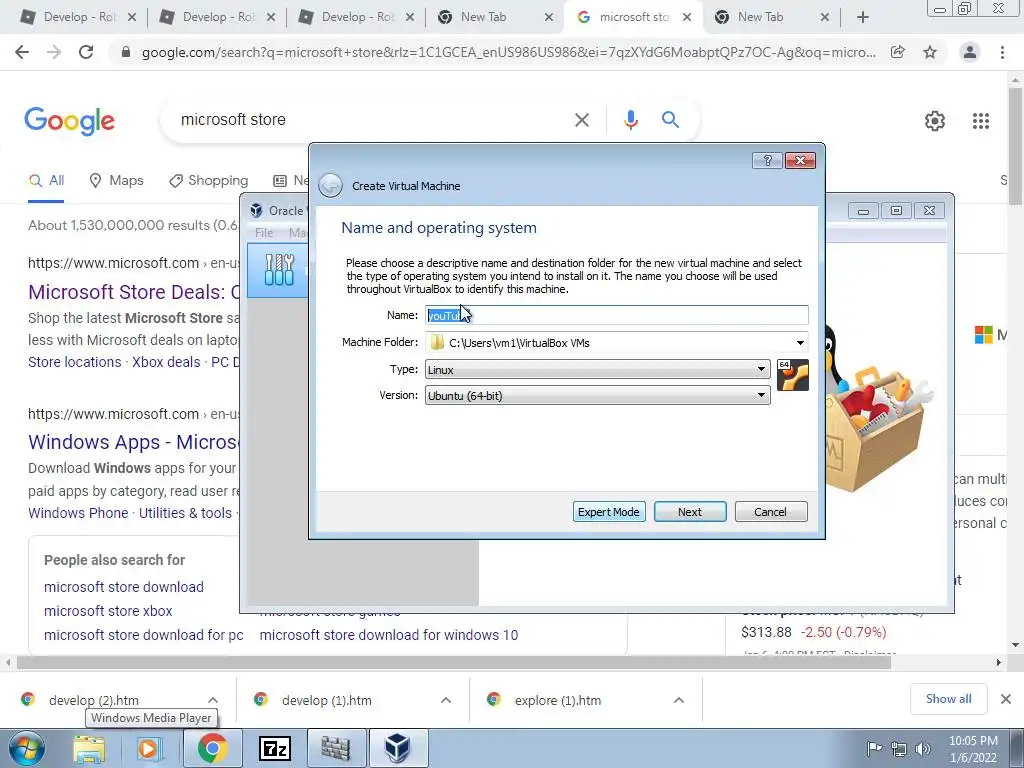Open the Type dropdown showing Linux
The width and height of the screenshot is (1024, 768).
pos(597,370)
